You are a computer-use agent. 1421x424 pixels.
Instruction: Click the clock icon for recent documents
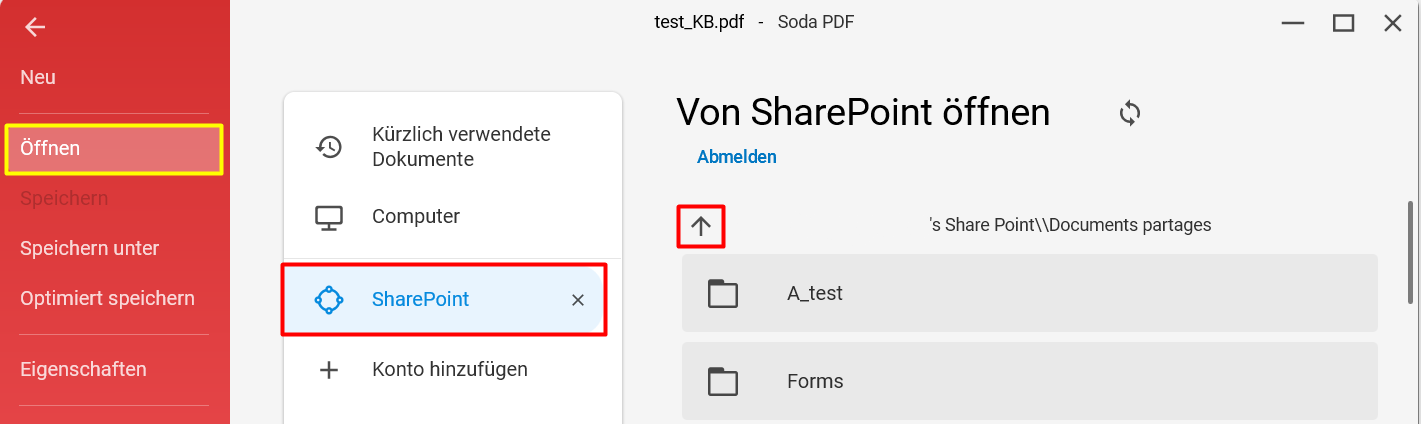[x=329, y=147]
